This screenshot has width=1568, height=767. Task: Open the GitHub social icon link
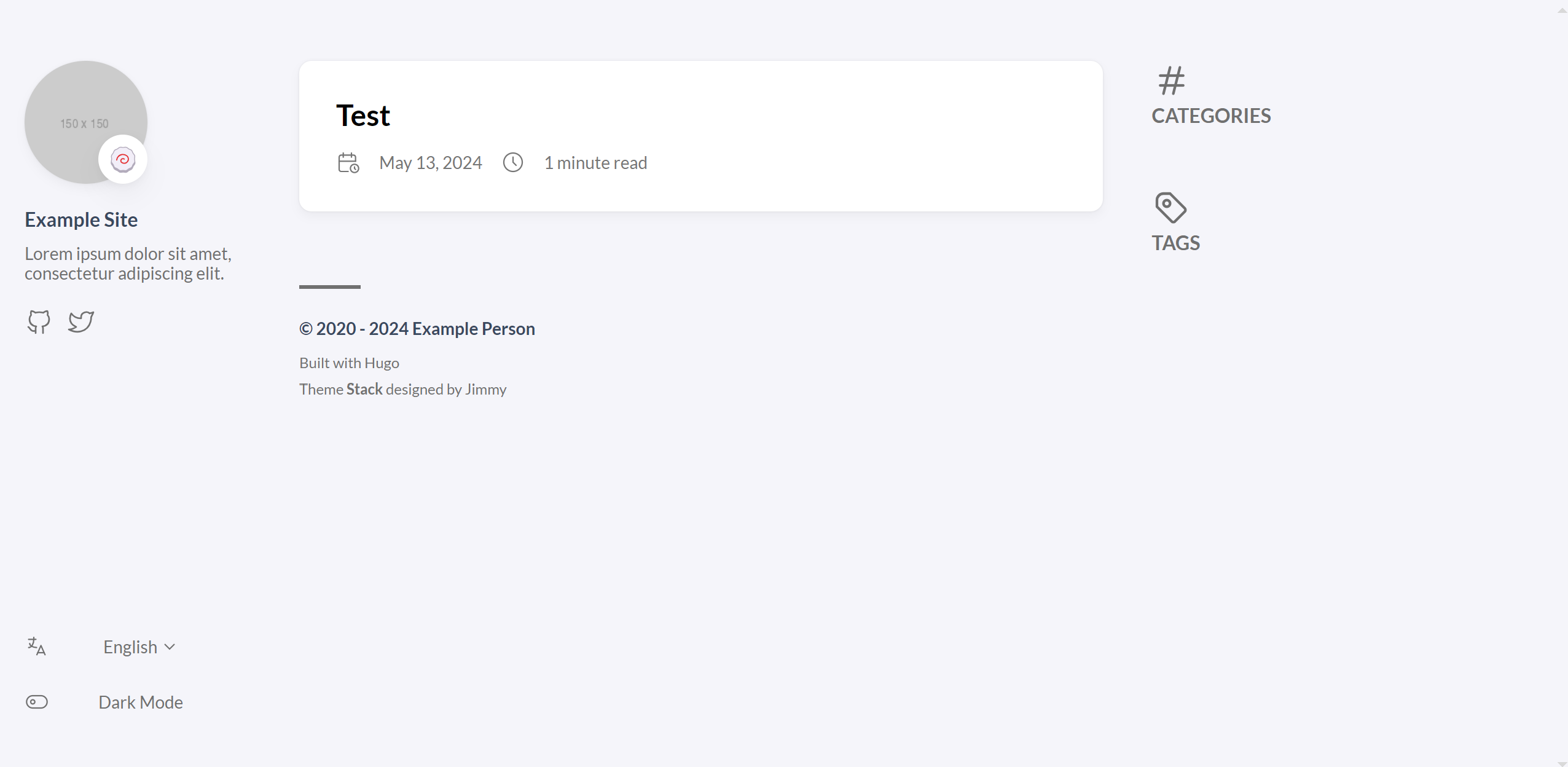pos(39,321)
